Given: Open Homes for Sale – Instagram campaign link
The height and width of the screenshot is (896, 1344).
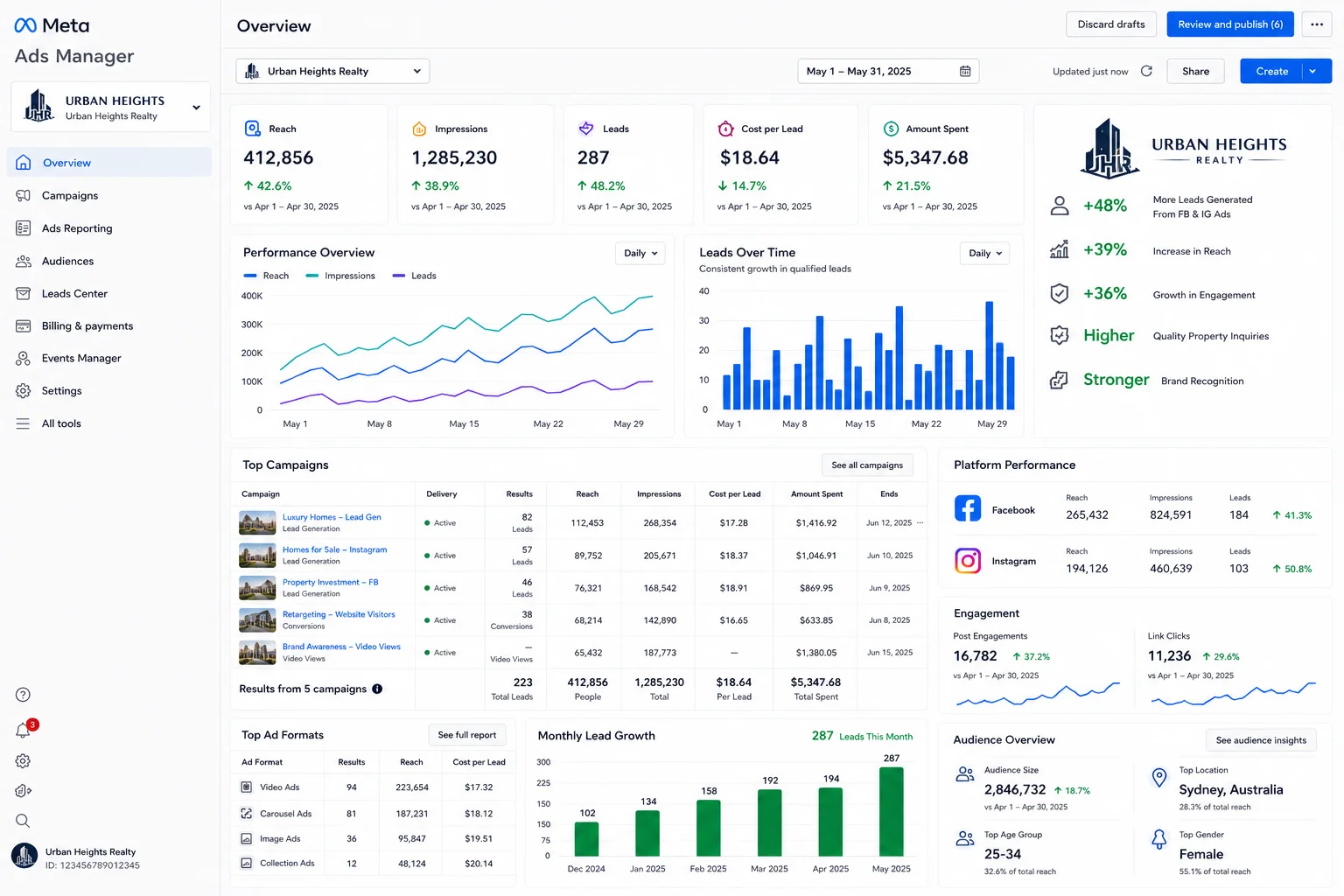Looking at the screenshot, I should click(334, 549).
